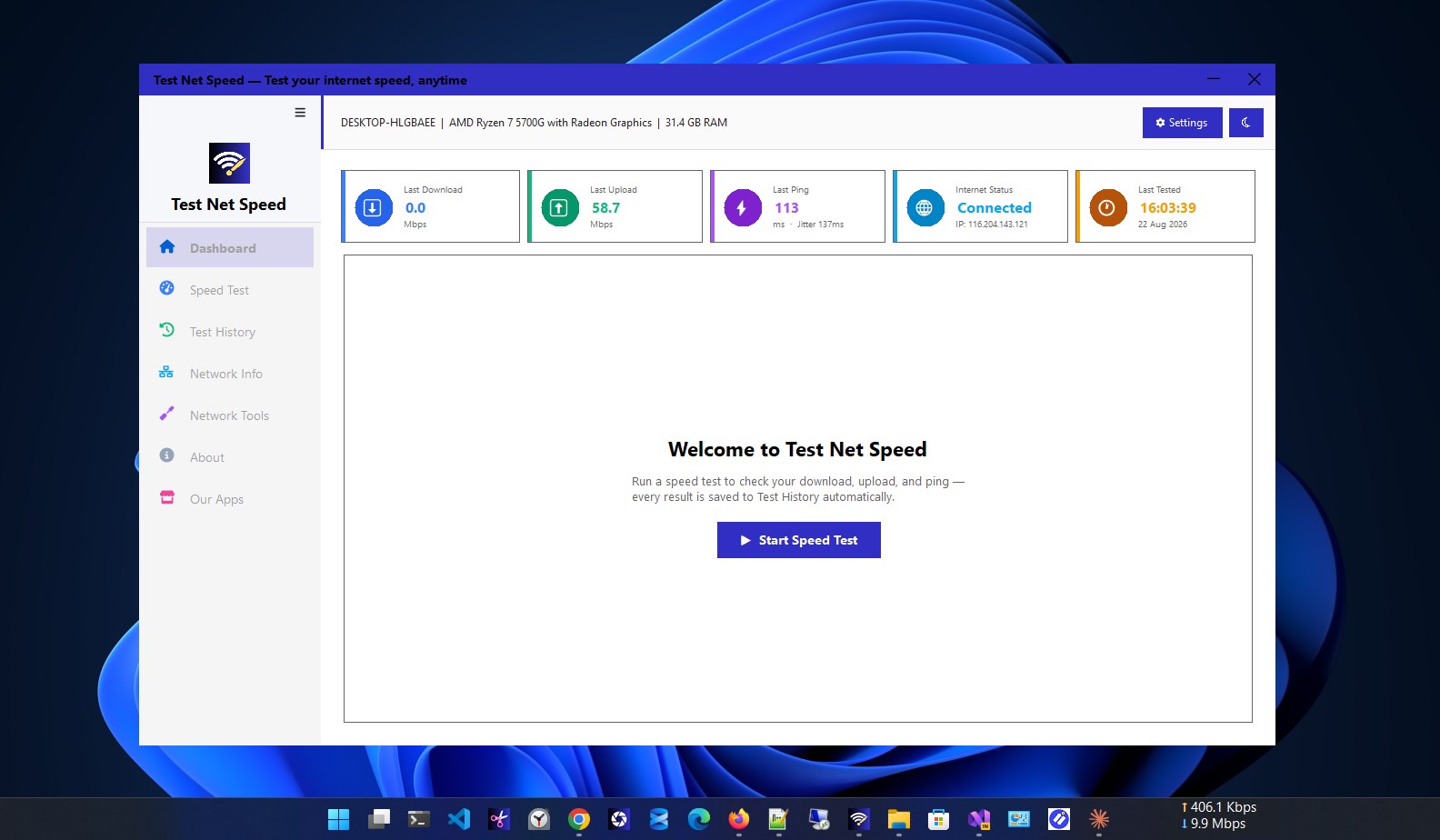Click the Internet Status globe icon
The width and height of the screenshot is (1440, 840).
pos(925,208)
